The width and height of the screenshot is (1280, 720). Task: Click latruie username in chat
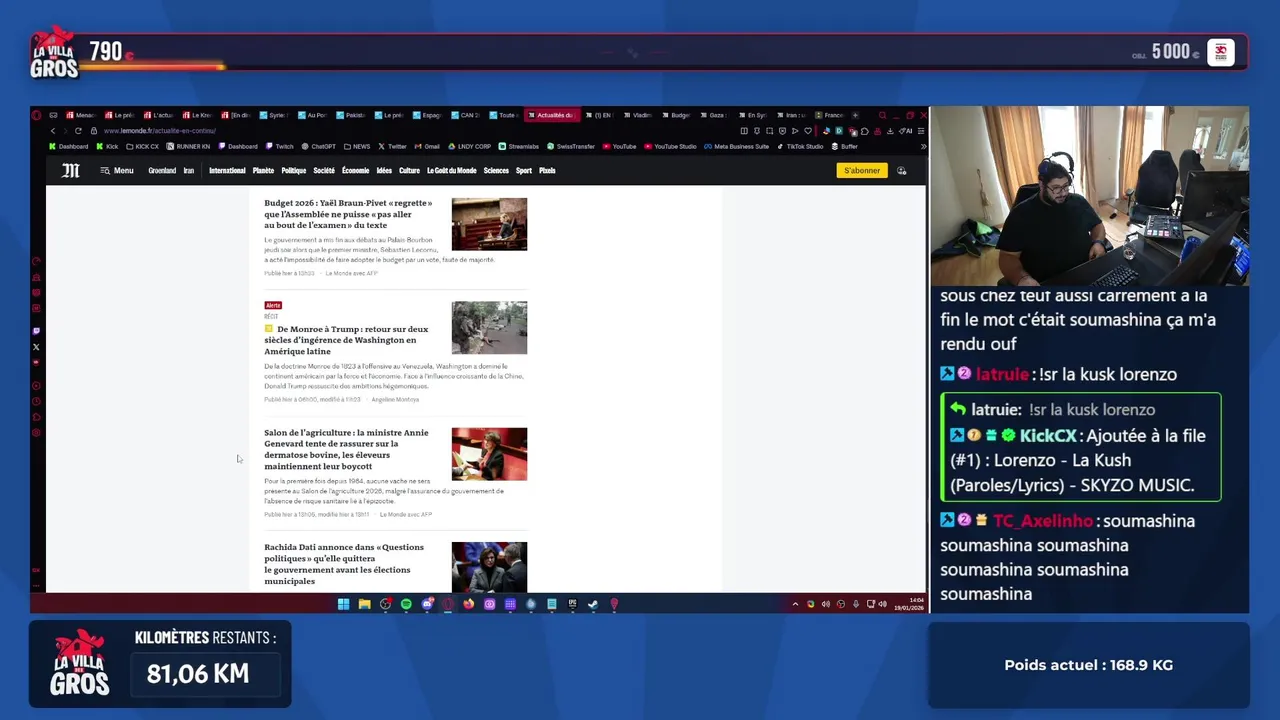[1002, 375]
